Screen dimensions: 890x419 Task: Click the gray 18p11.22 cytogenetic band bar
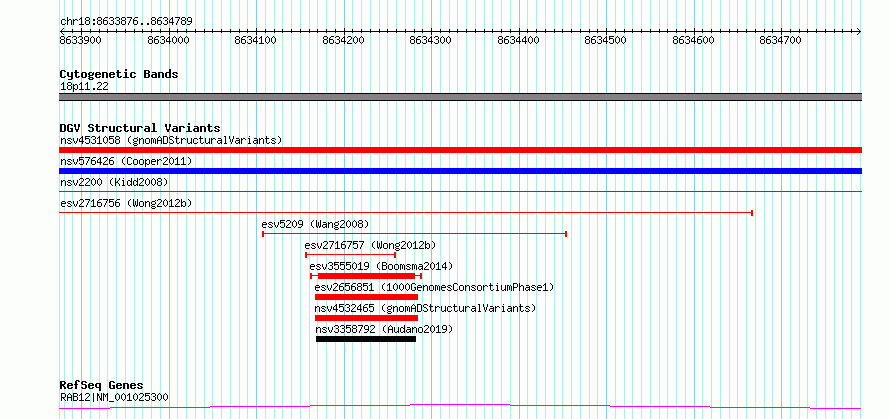coord(460,97)
